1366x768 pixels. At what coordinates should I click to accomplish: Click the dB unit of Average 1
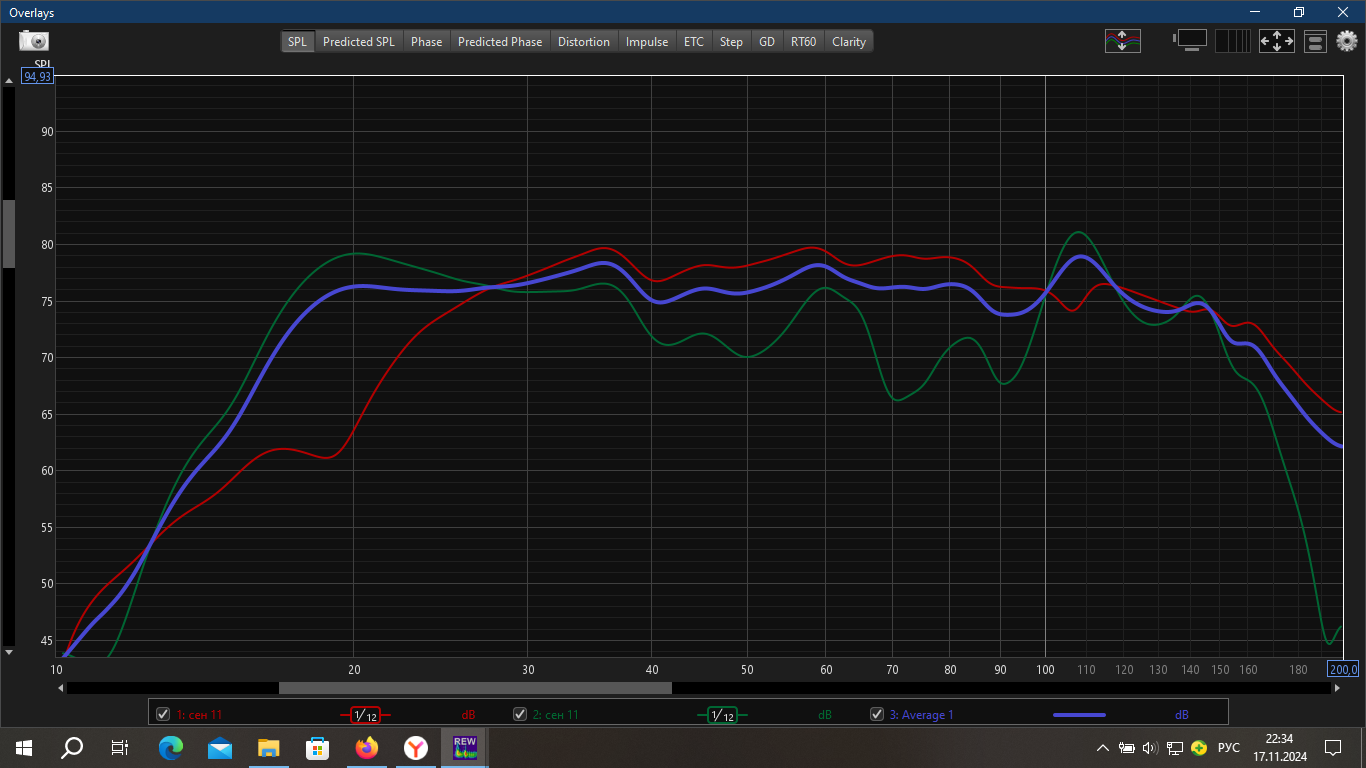1182,715
